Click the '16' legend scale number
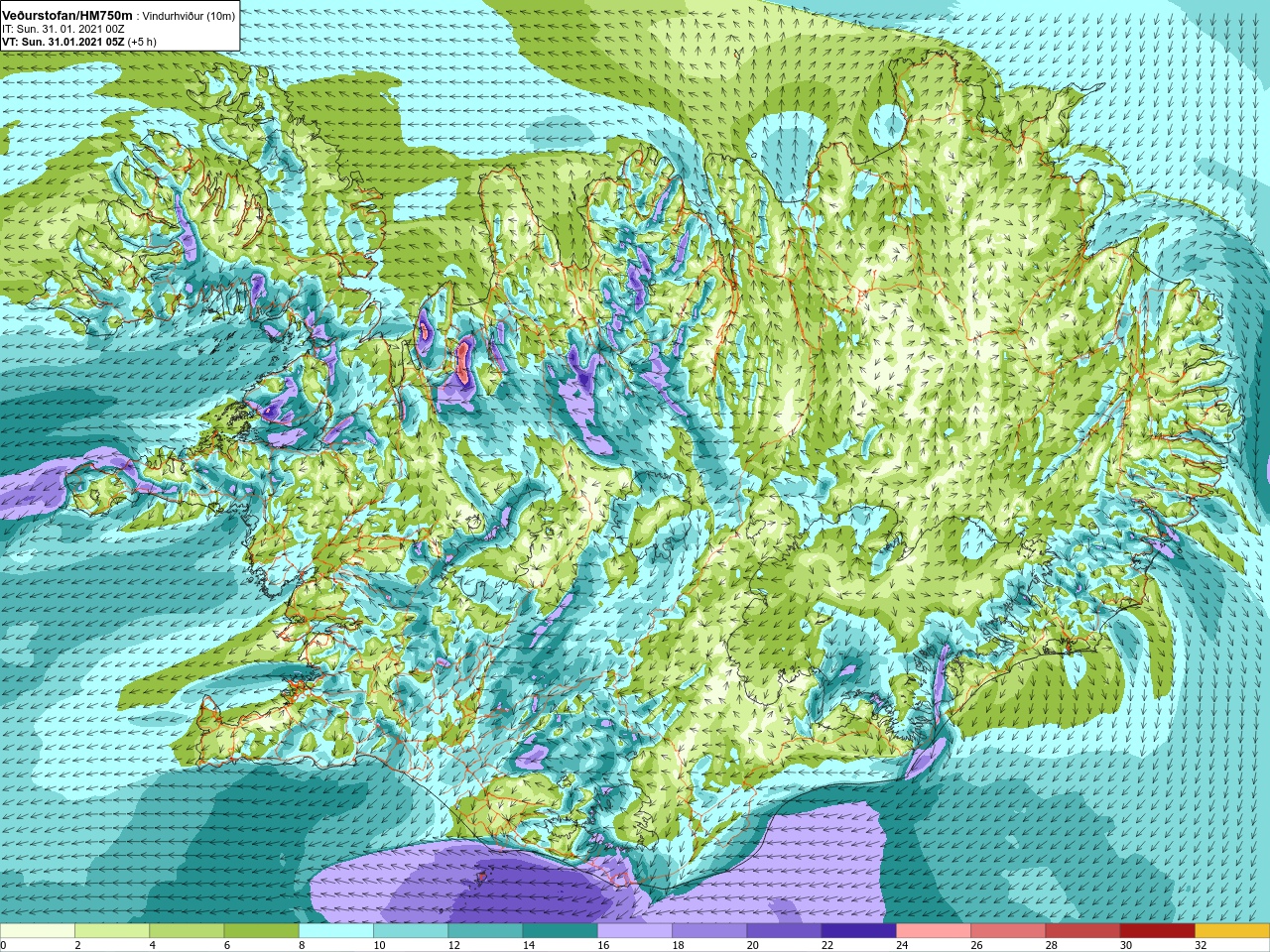 (603, 945)
